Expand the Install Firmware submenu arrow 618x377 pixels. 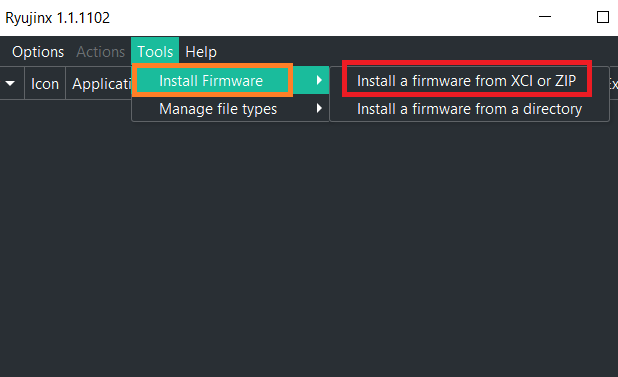click(x=319, y=80)
